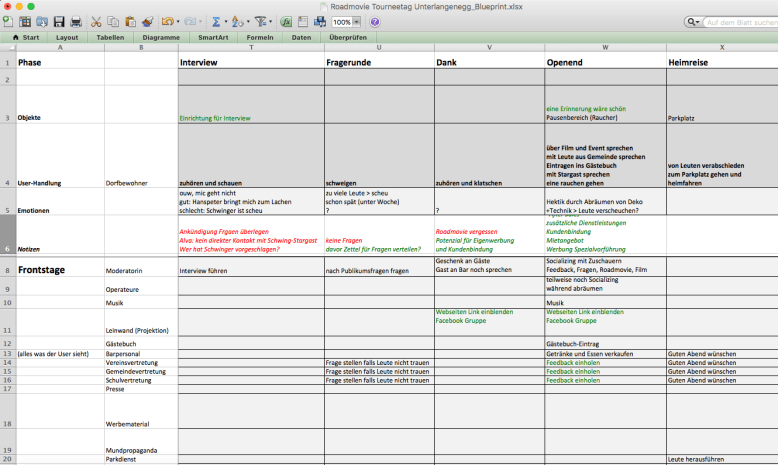Screen dimensions: 778x465
Task: Create a new workbook
Action: tap(8, 21)
